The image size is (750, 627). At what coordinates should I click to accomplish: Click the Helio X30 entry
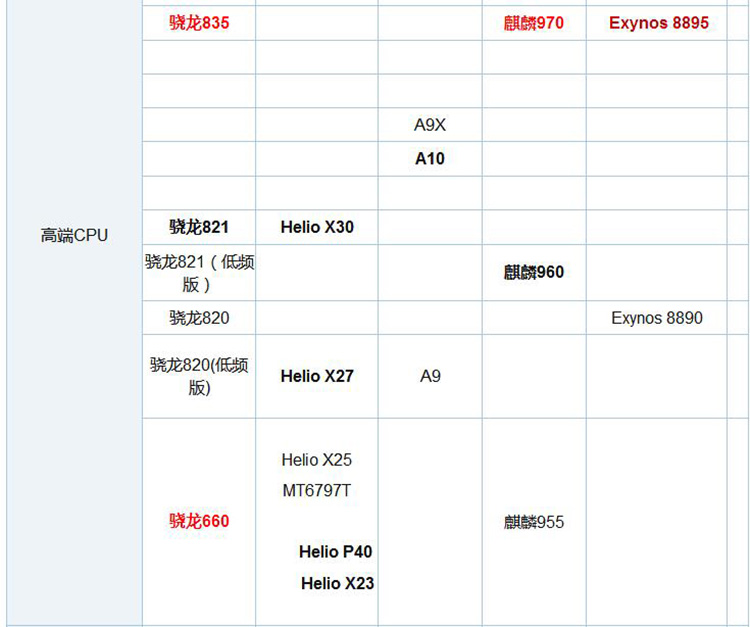(317, 227)
